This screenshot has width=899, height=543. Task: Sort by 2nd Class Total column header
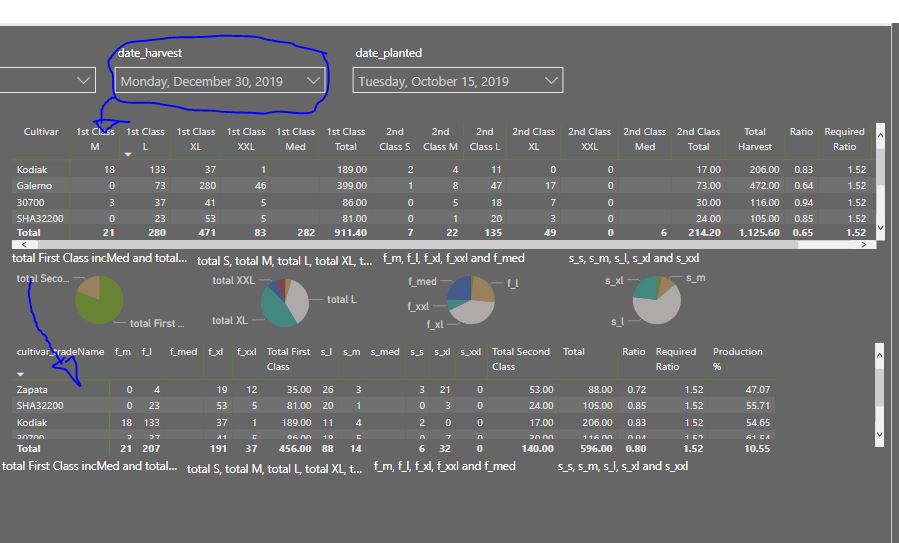(698, 139)
